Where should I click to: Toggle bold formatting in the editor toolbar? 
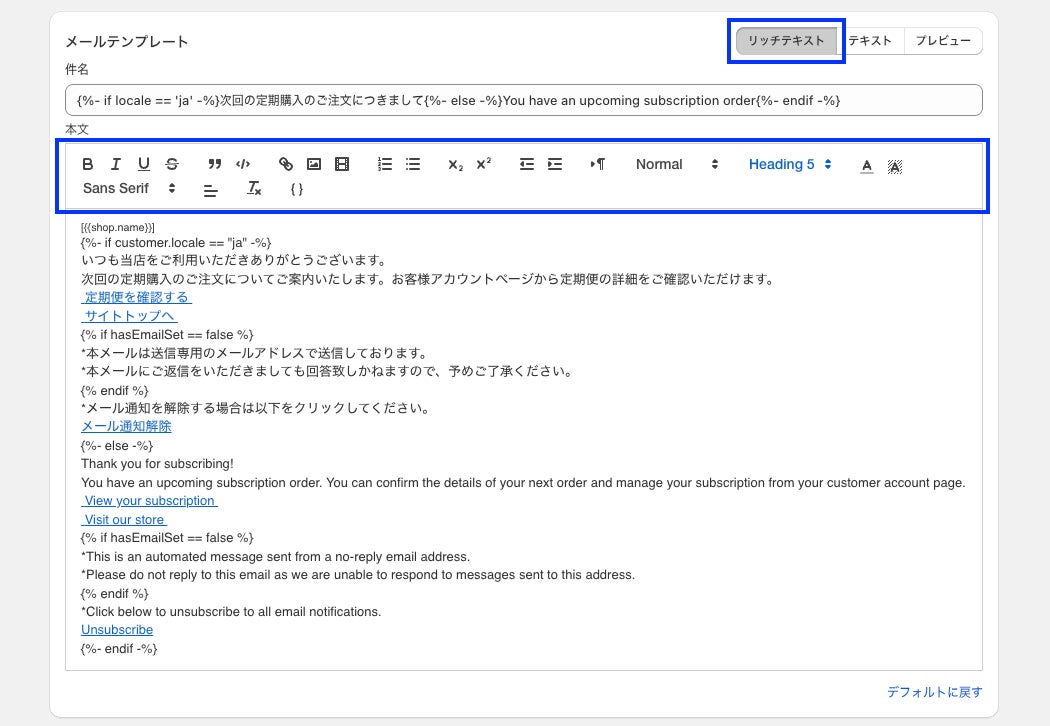pyautogui.click(x=88, y=164)
